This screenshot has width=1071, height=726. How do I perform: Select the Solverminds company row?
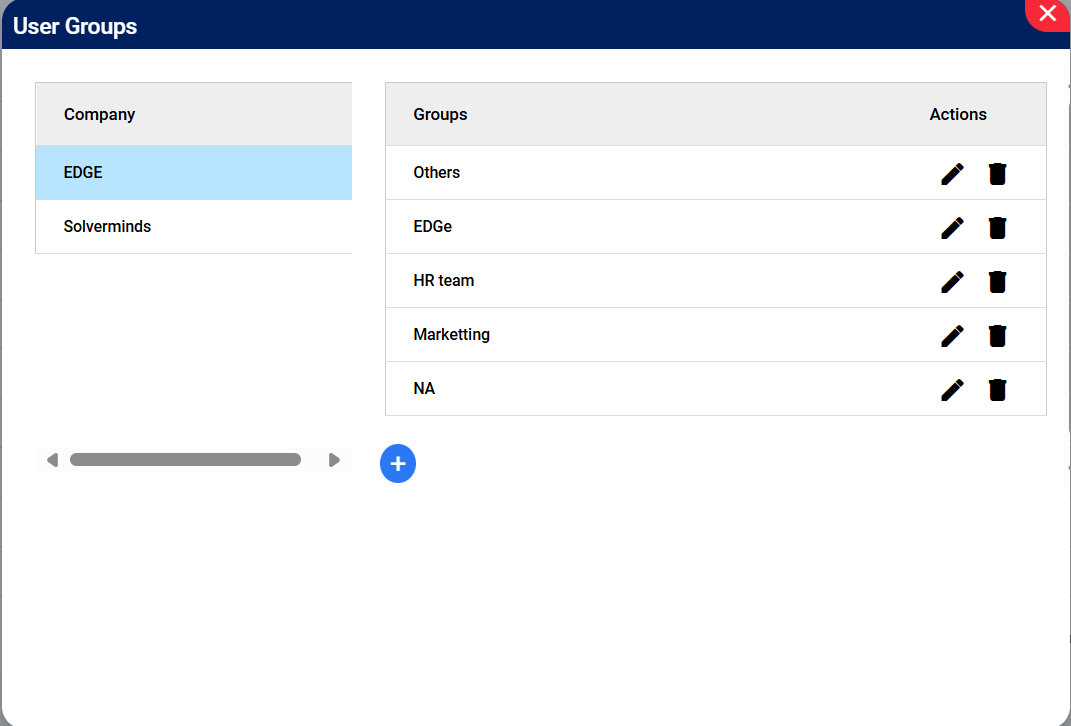(107, 227)
